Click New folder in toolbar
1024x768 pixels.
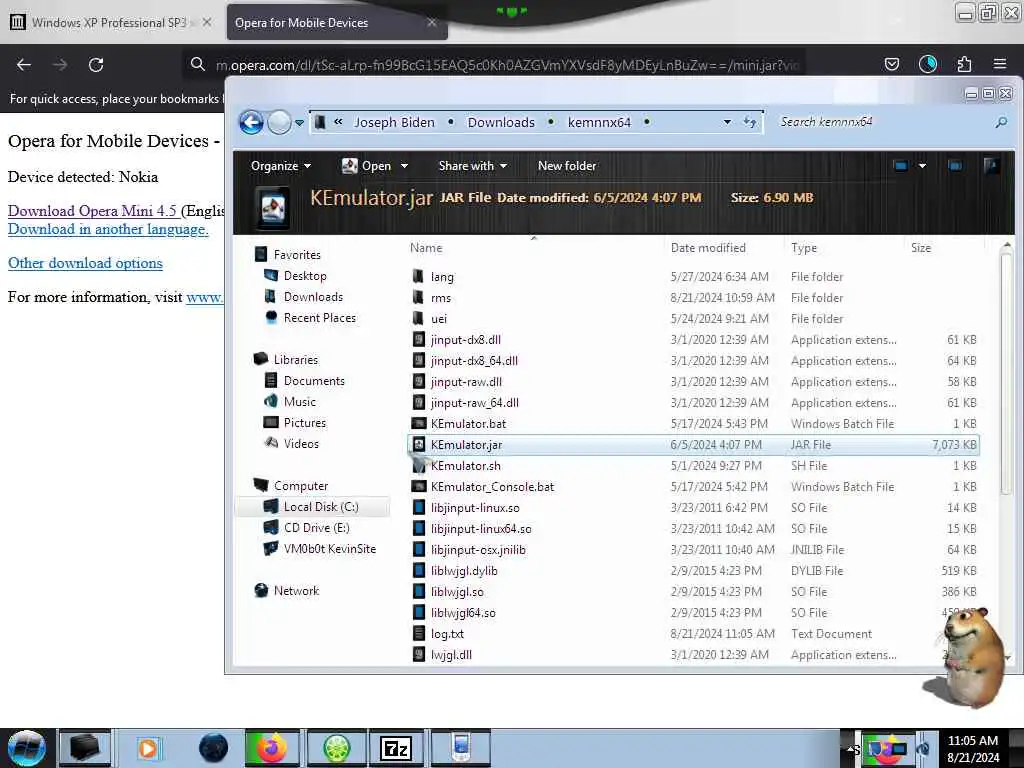(x=567, y=166)
